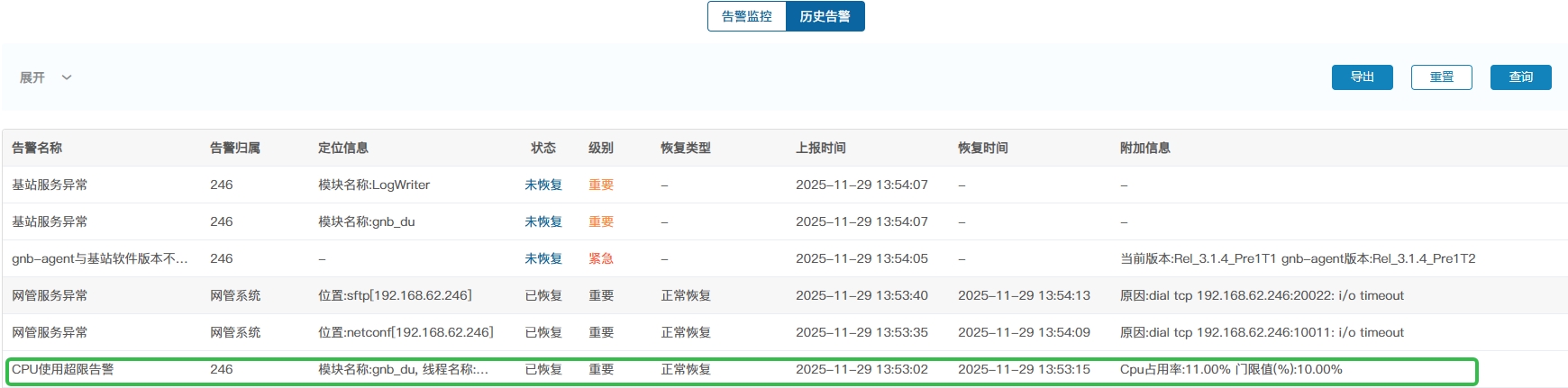The width and height of the screenshot is (1568, 388).
Task: Click the 告警名称 column header
Action: (x=37, y=148)
